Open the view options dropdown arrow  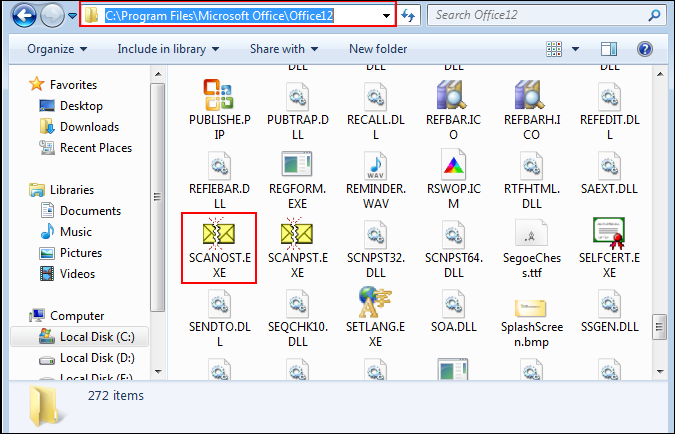coord(575,49)
